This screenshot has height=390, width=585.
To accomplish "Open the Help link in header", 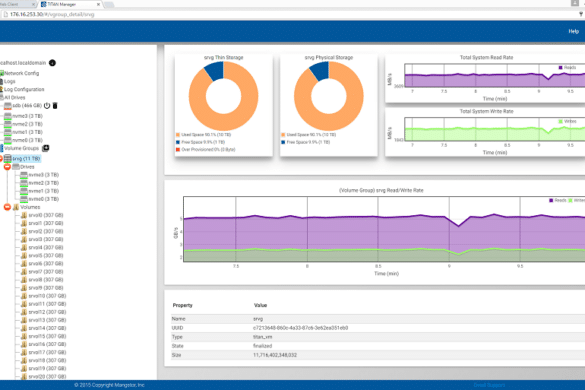I will pyautogui.click(x=573, y=31).
